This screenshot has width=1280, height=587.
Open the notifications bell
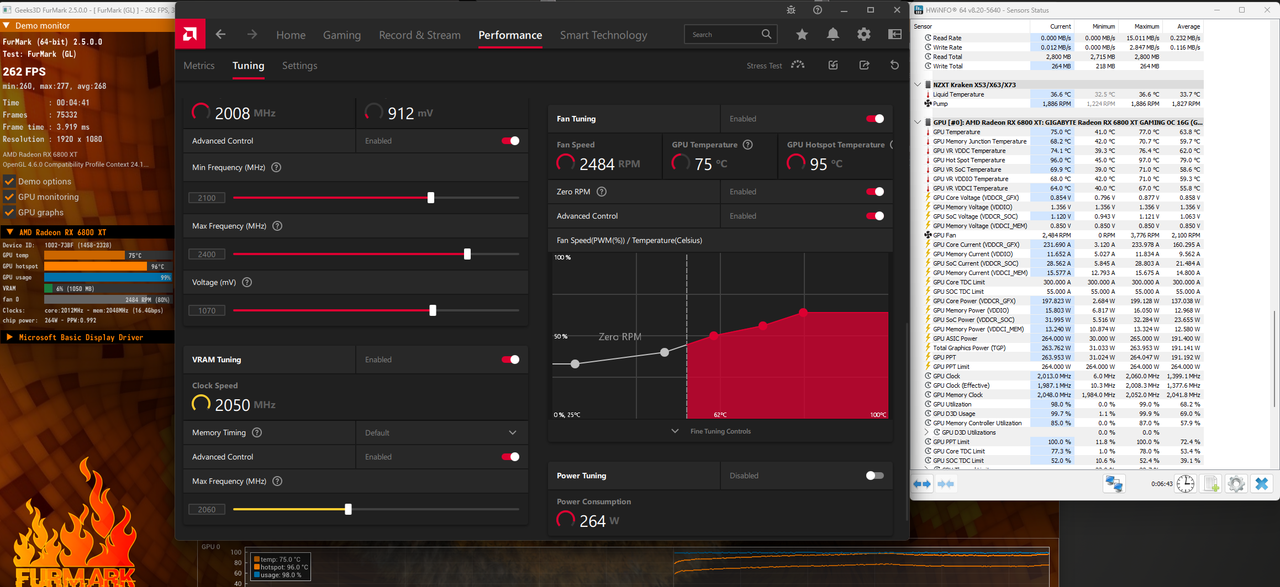833,34
